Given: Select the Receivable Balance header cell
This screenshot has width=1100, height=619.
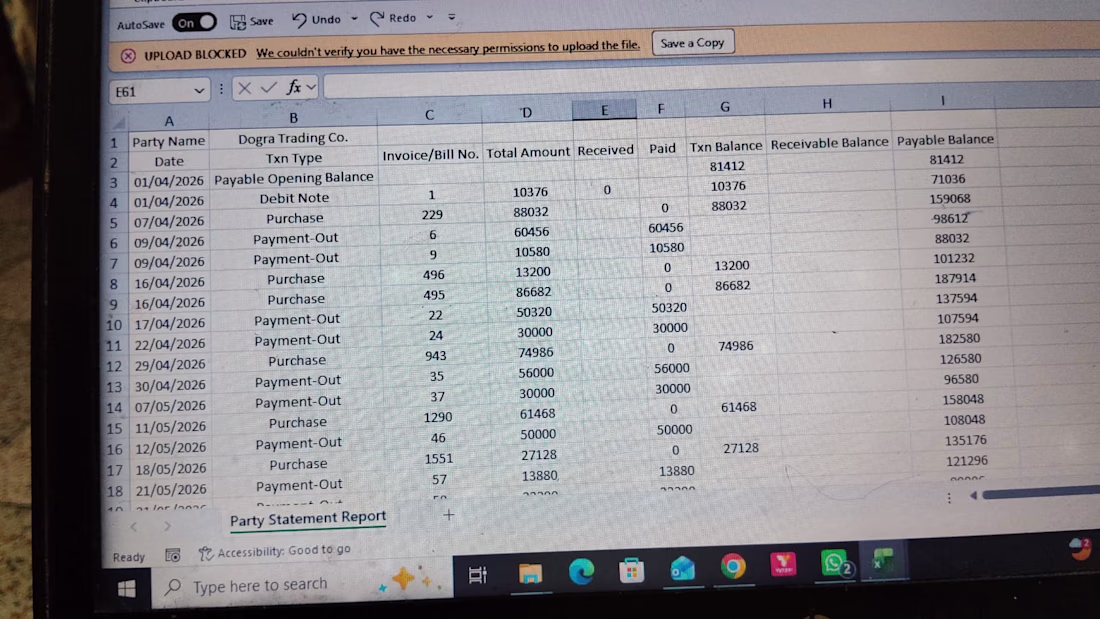Looking at the screenshot, I should pyautogui.click(x=829, y=142).
